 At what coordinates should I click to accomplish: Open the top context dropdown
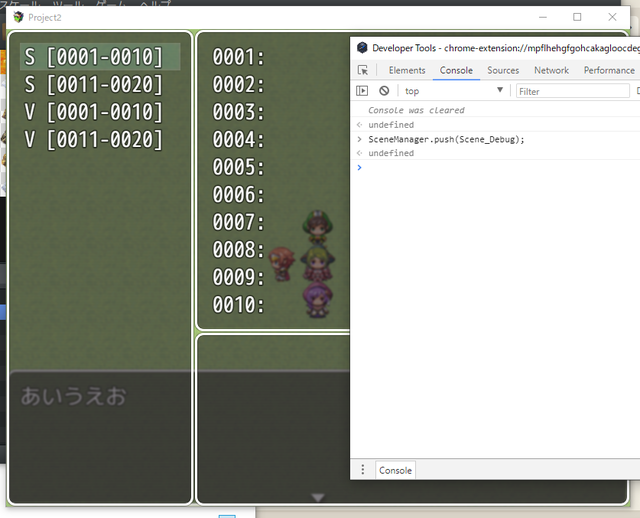click(453, 91)
